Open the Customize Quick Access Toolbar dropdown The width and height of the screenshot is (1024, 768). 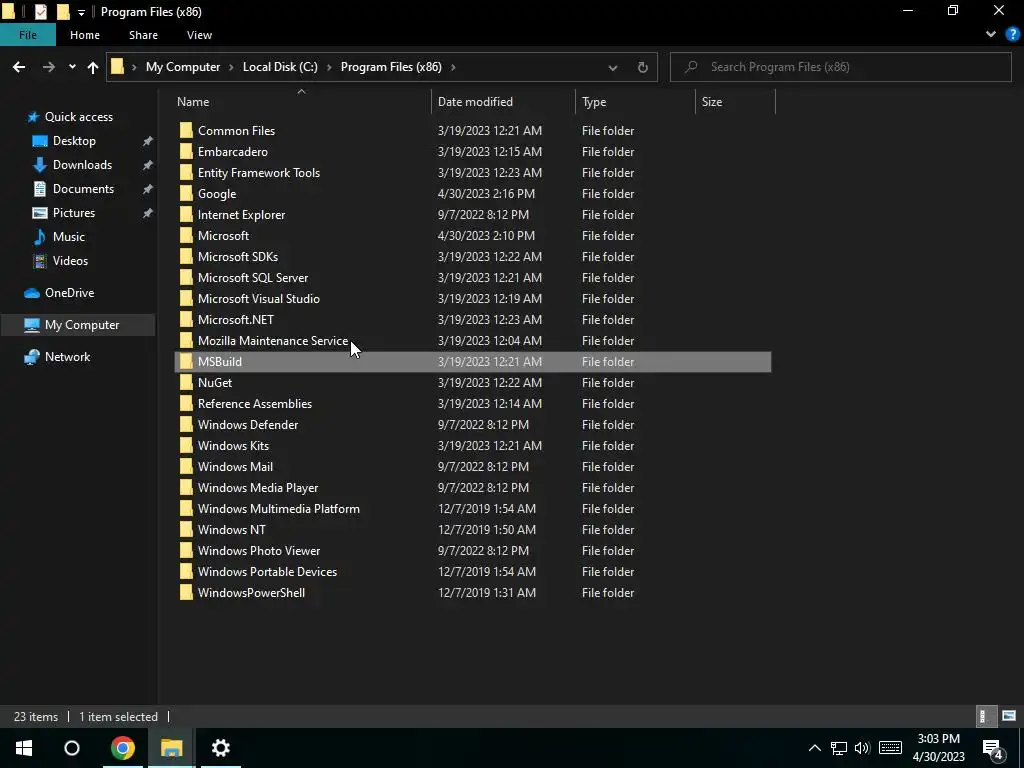[81, 12]
